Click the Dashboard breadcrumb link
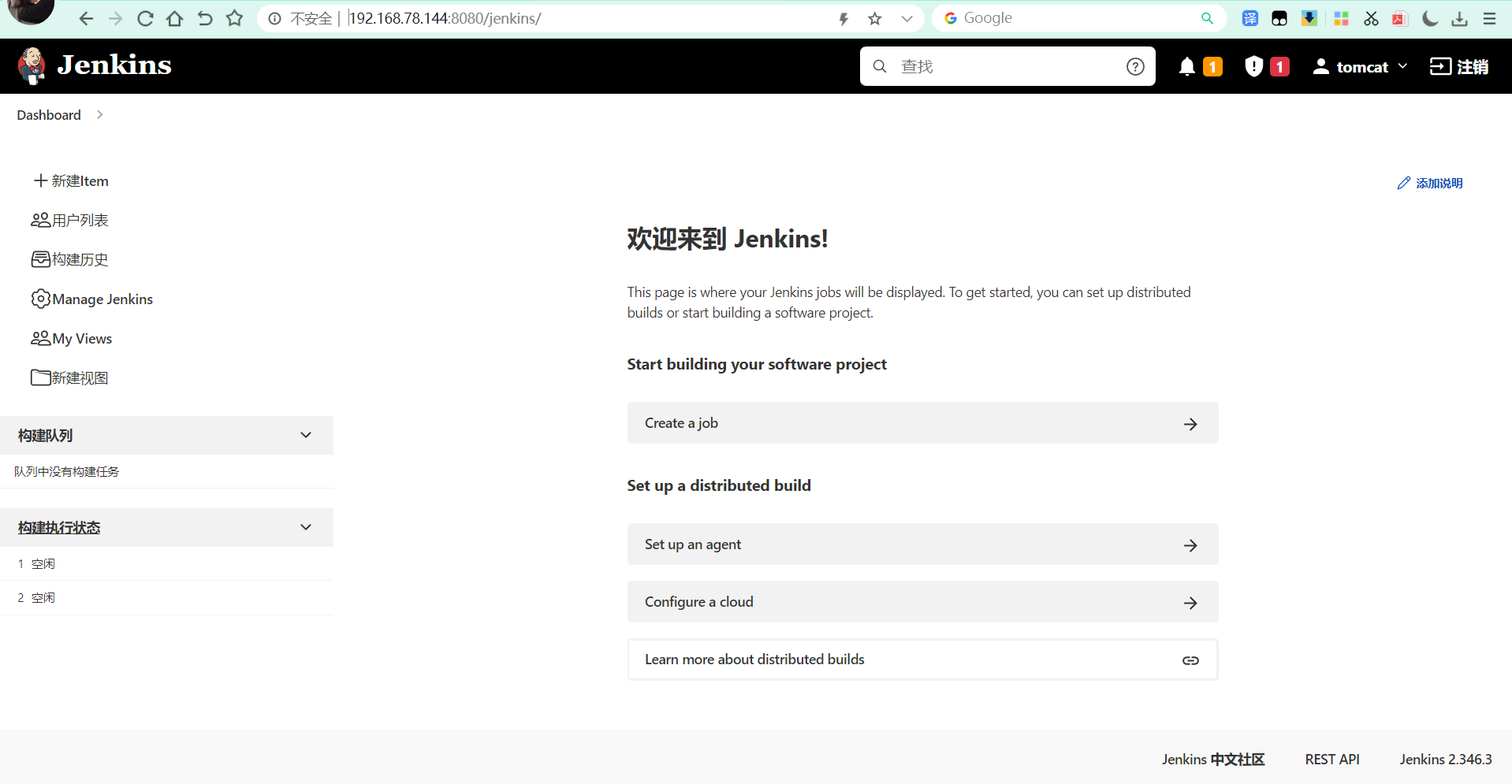Image resolution: width=1512 pixels, height=784 pixels. (x=49, y=115)
